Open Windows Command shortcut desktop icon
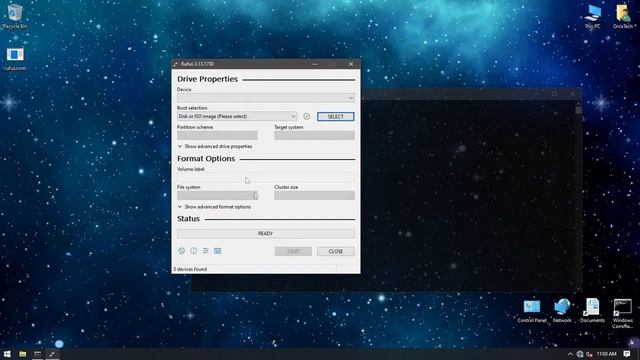 (x=622, y=313)
